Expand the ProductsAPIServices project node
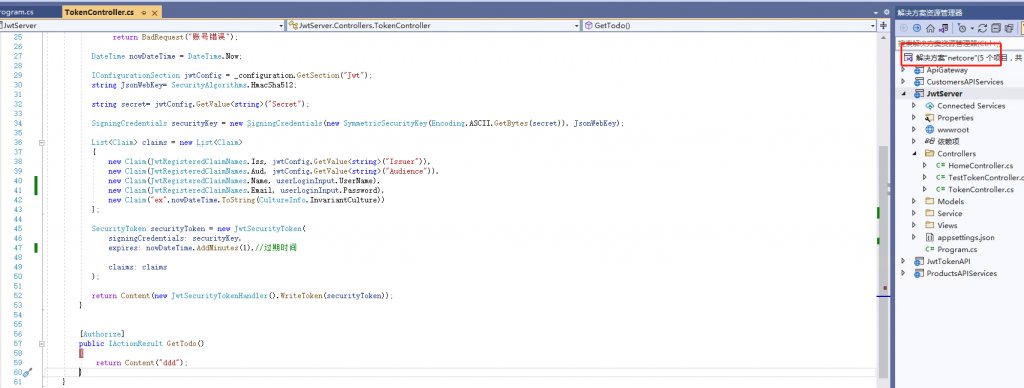1024x388 pixels. point(903,273)
